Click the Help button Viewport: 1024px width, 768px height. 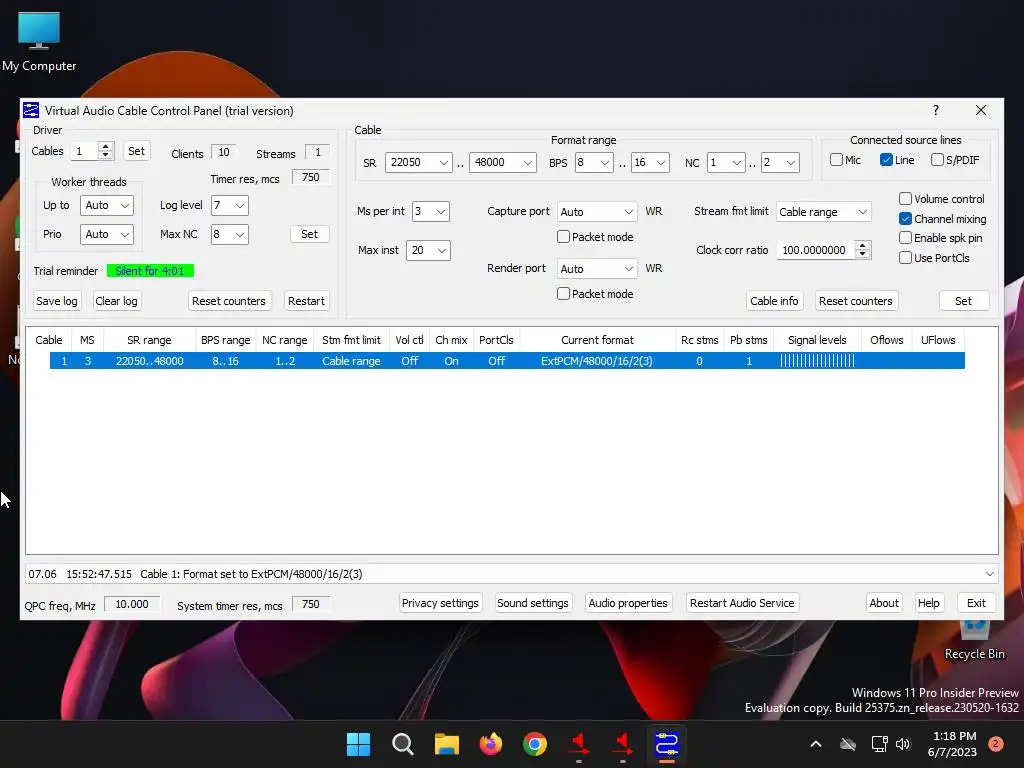(x=929, y=603)
